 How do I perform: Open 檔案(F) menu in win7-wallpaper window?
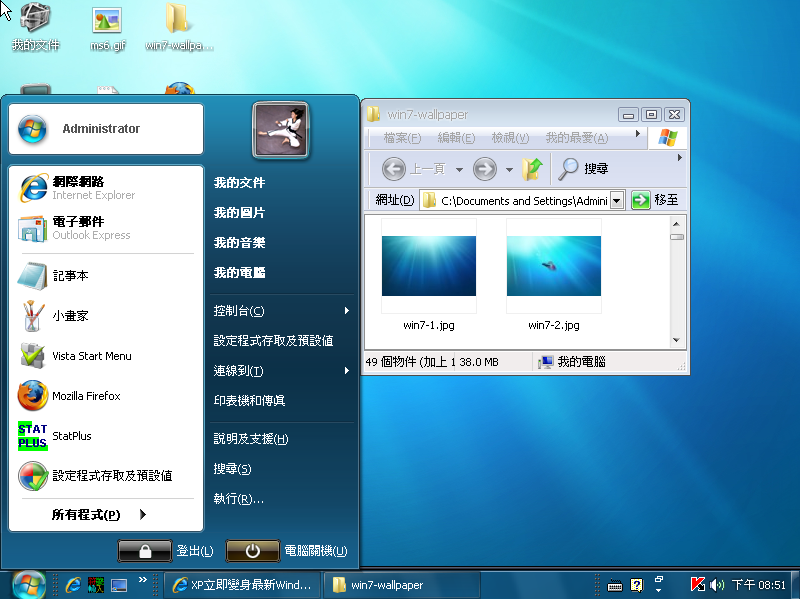click(x=402, y=138)
